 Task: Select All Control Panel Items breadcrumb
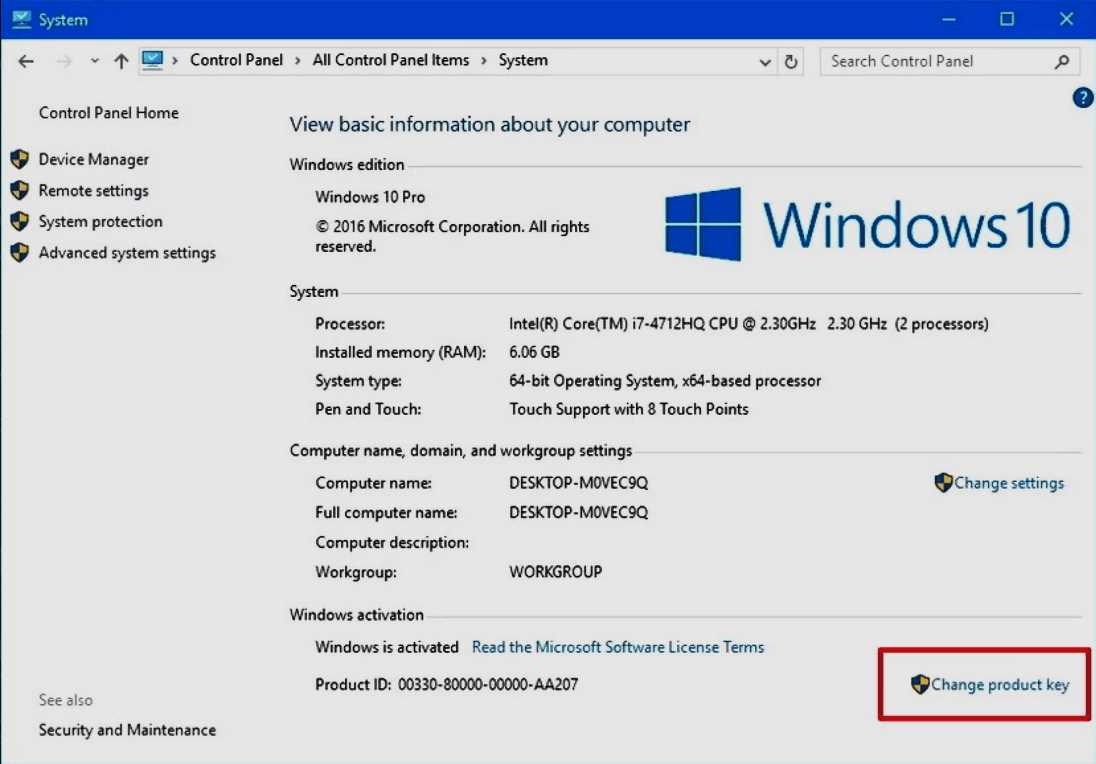point(390,60)
